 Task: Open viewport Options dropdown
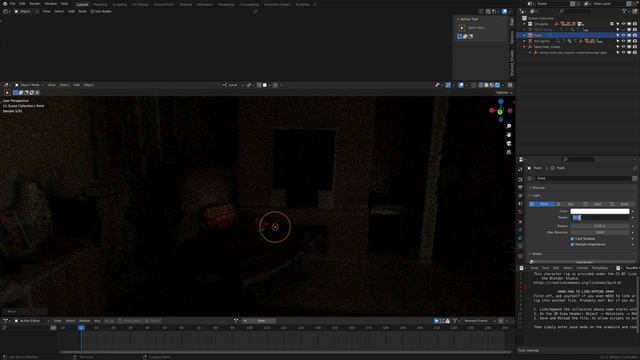coord(504,93)
